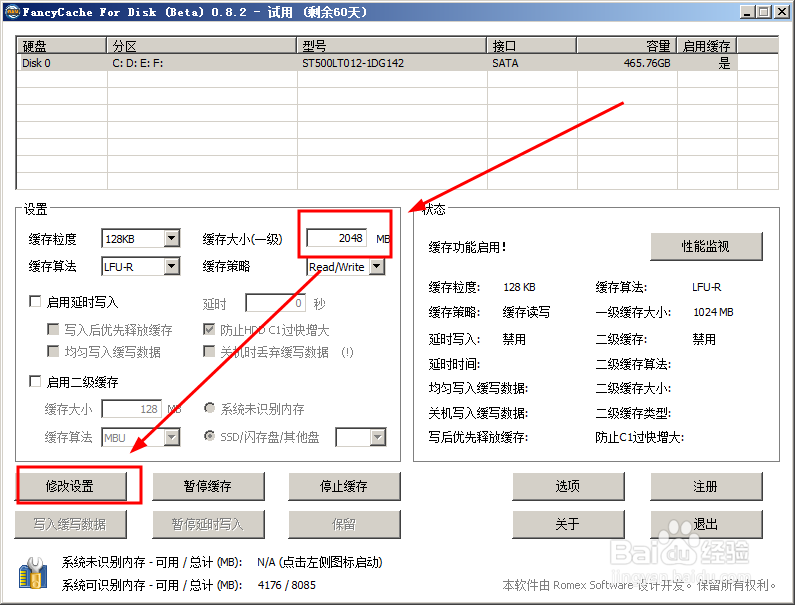Open the 关于 about dialog
795x605 pixels.
[568, 524]
